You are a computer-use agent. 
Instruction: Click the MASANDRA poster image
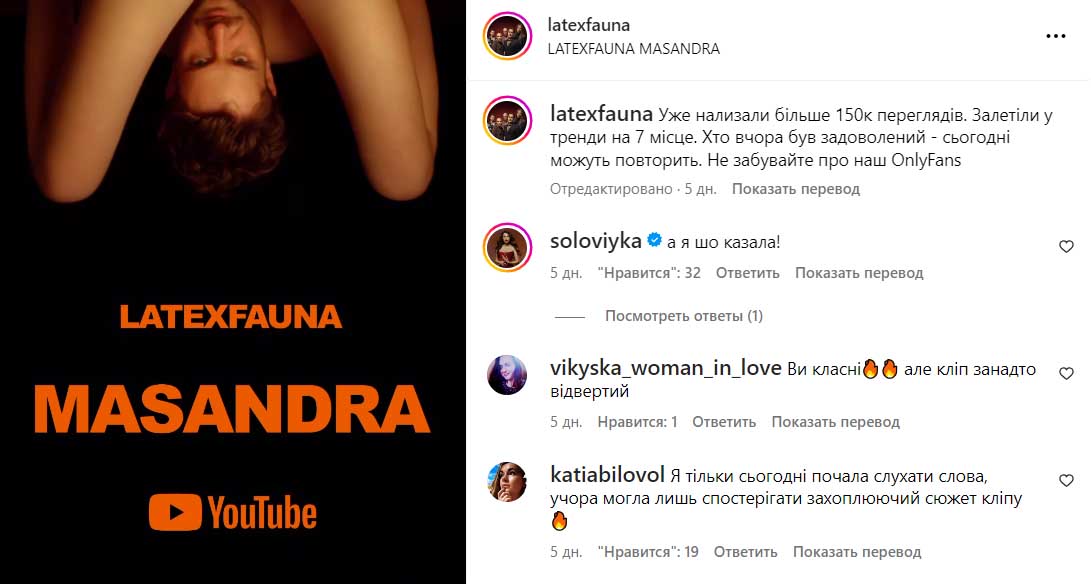(x=232, y=292)
